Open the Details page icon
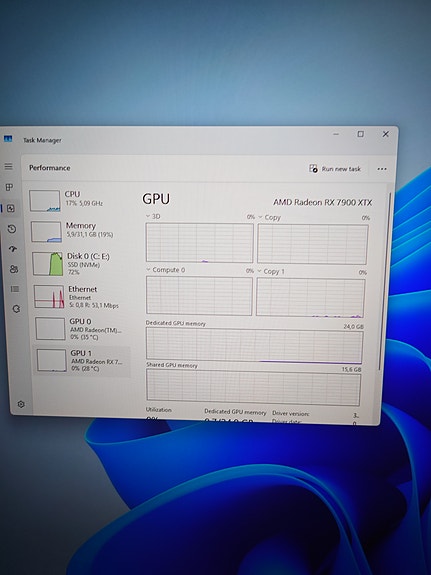 [x=15, y=289]
